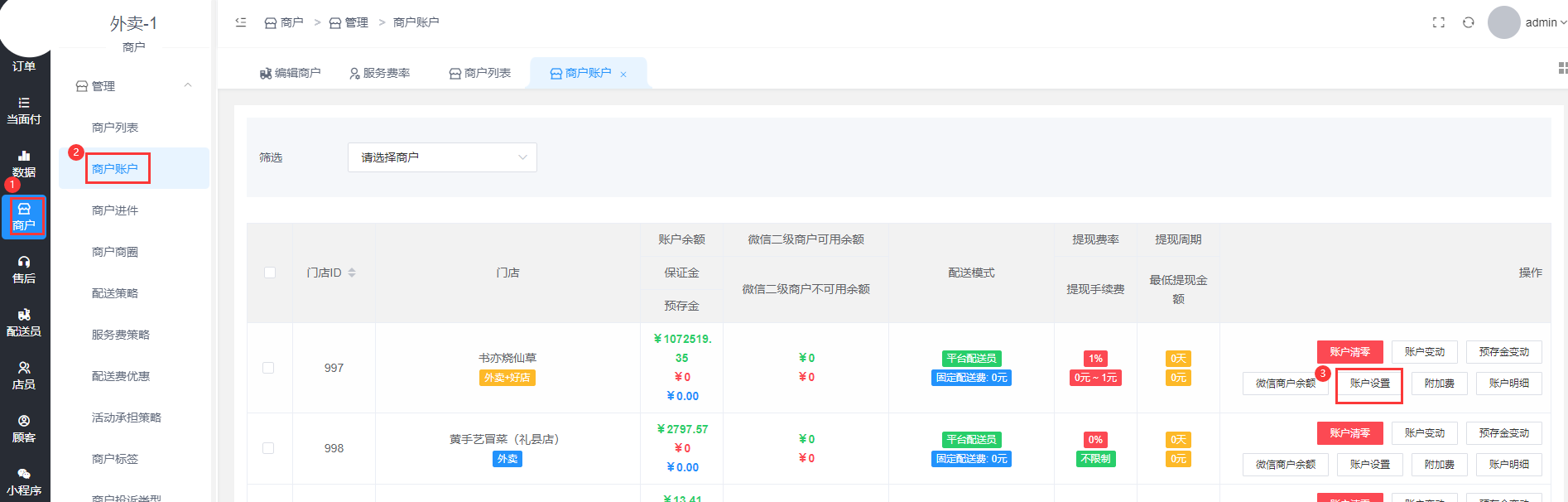Open 配送策略 in the side menu
Screen dimensions: 1568x502
pos(115,293)
